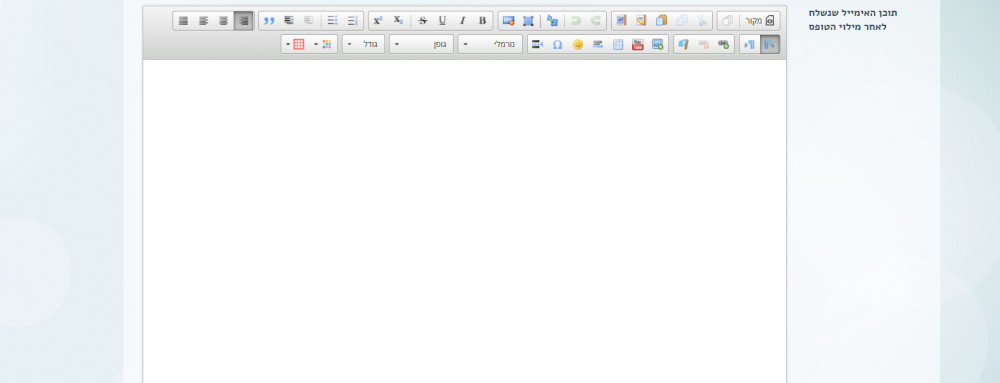Screen dimensions: 1000x383
Task: Click the Copy icon
Action: click(682, 20)
